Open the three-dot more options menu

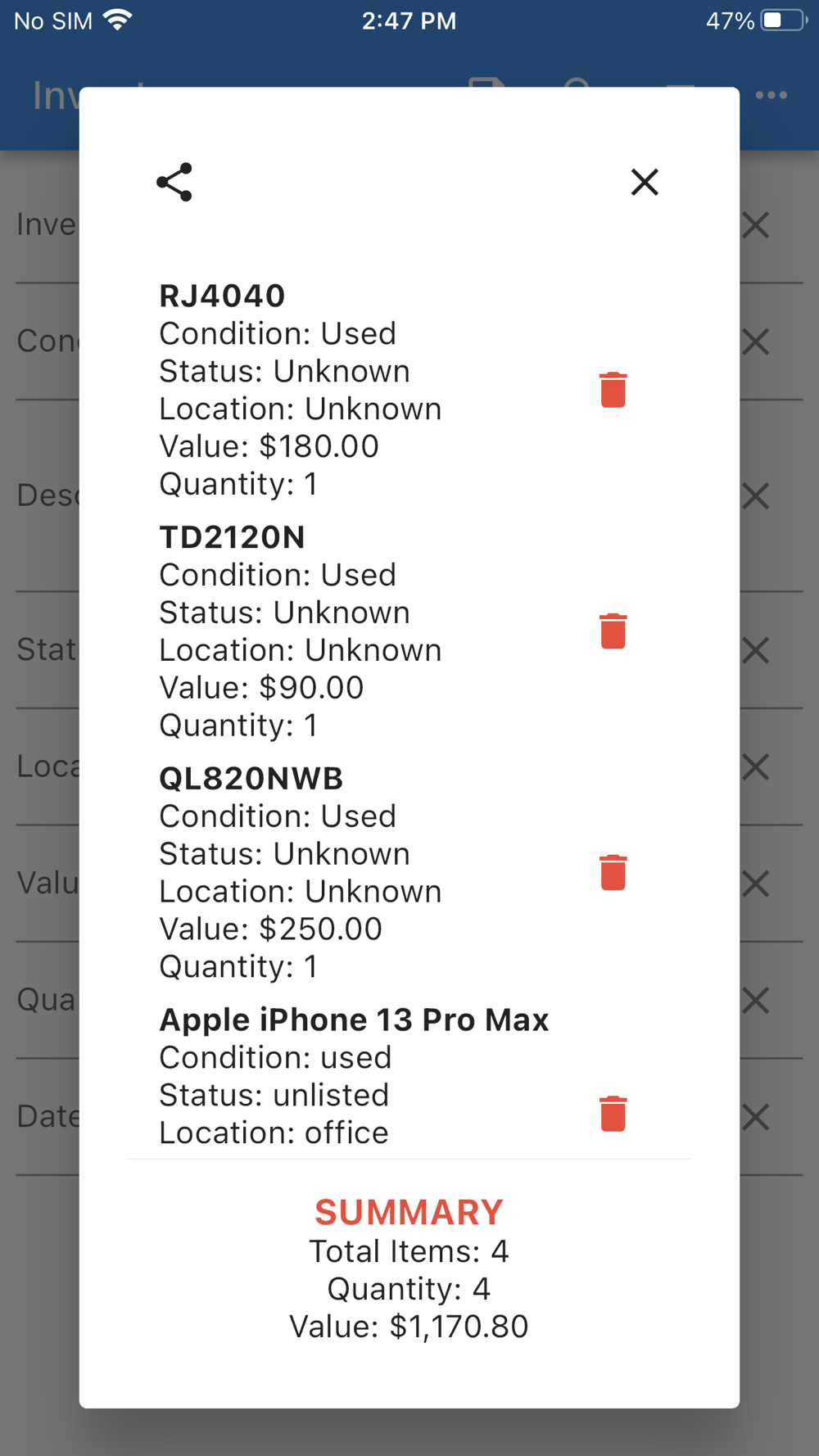pos(771,96)
